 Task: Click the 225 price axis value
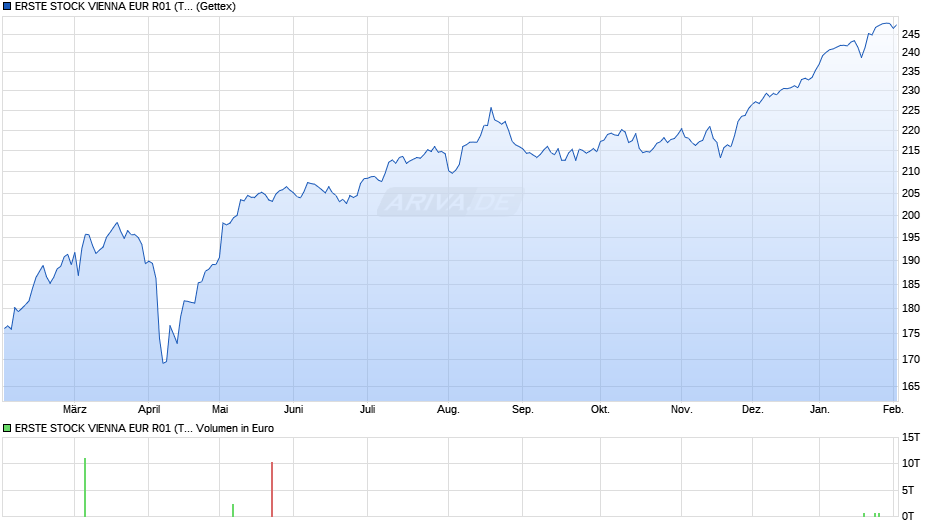[911, 110]
